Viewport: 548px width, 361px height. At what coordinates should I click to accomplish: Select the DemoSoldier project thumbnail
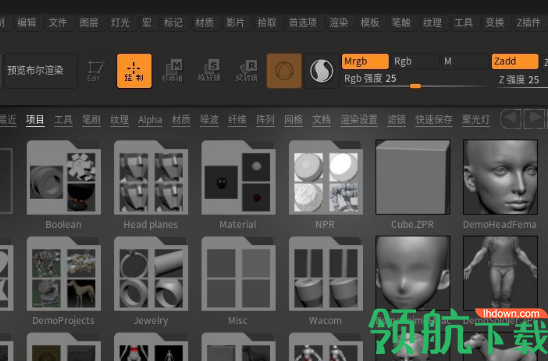tap(500, 273)
